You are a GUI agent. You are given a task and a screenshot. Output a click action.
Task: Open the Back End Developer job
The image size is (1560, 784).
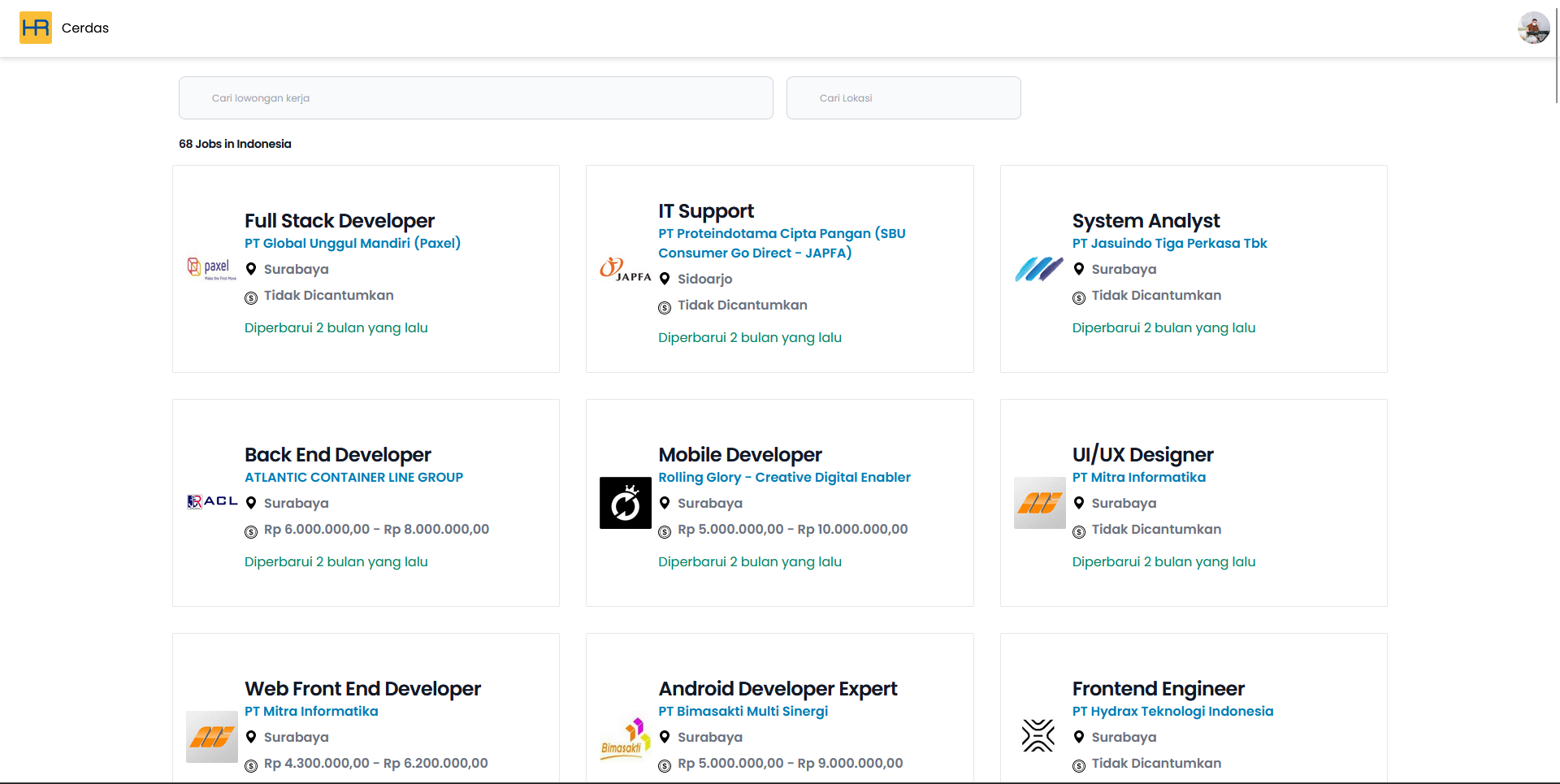337,455
